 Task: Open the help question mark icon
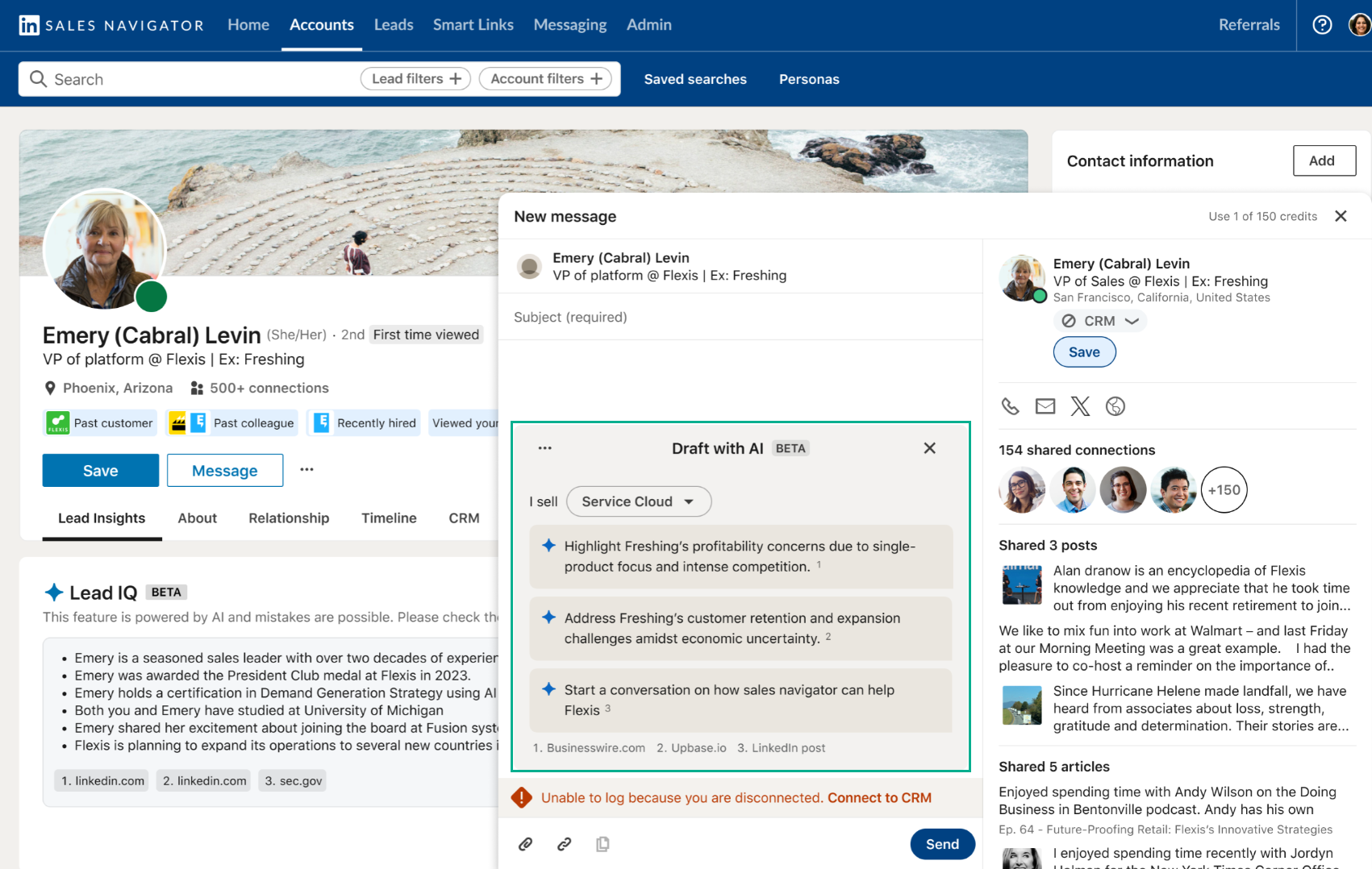(x=1322, y=25)
